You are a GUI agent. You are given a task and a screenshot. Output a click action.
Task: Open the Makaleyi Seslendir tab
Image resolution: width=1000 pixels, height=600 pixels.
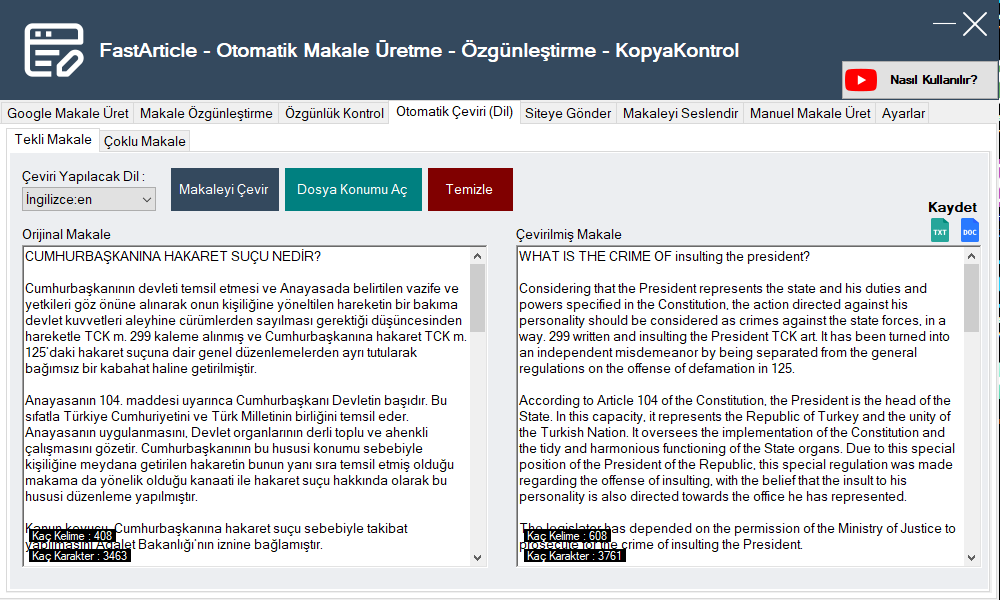click(680, 113)
